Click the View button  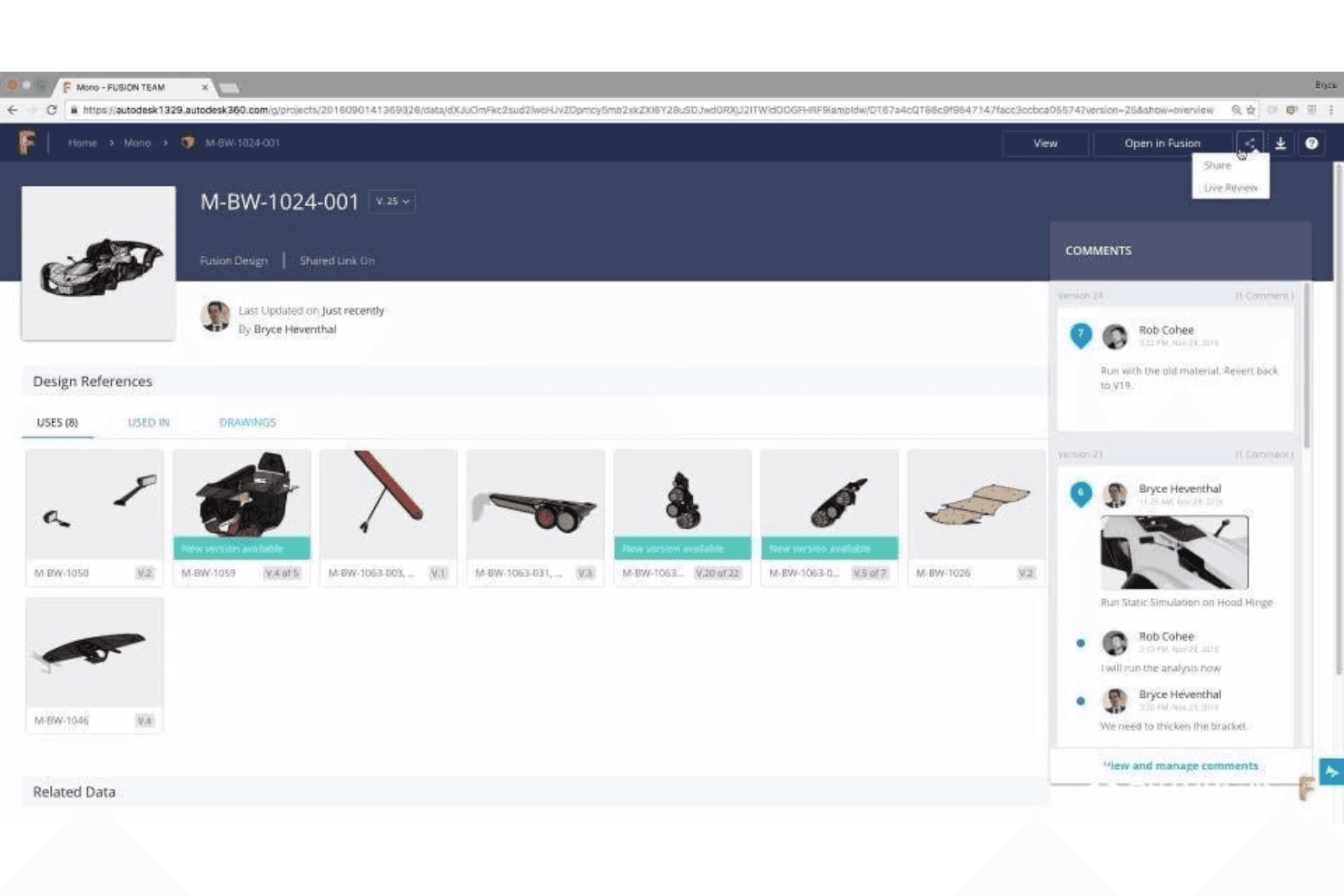pos(1045,143)
